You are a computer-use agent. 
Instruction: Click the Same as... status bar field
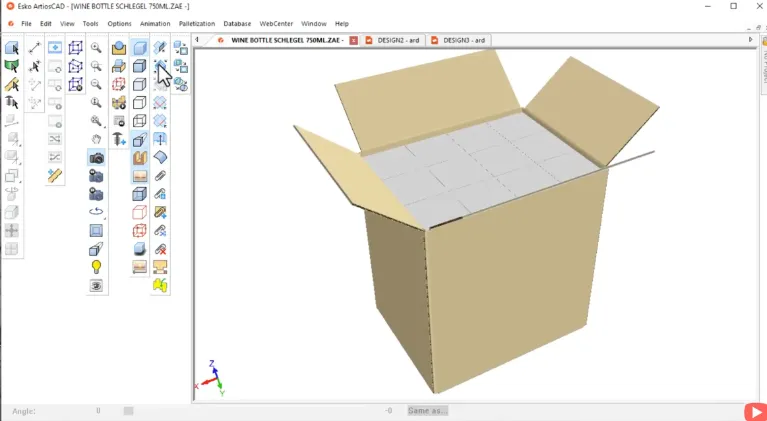428,411
